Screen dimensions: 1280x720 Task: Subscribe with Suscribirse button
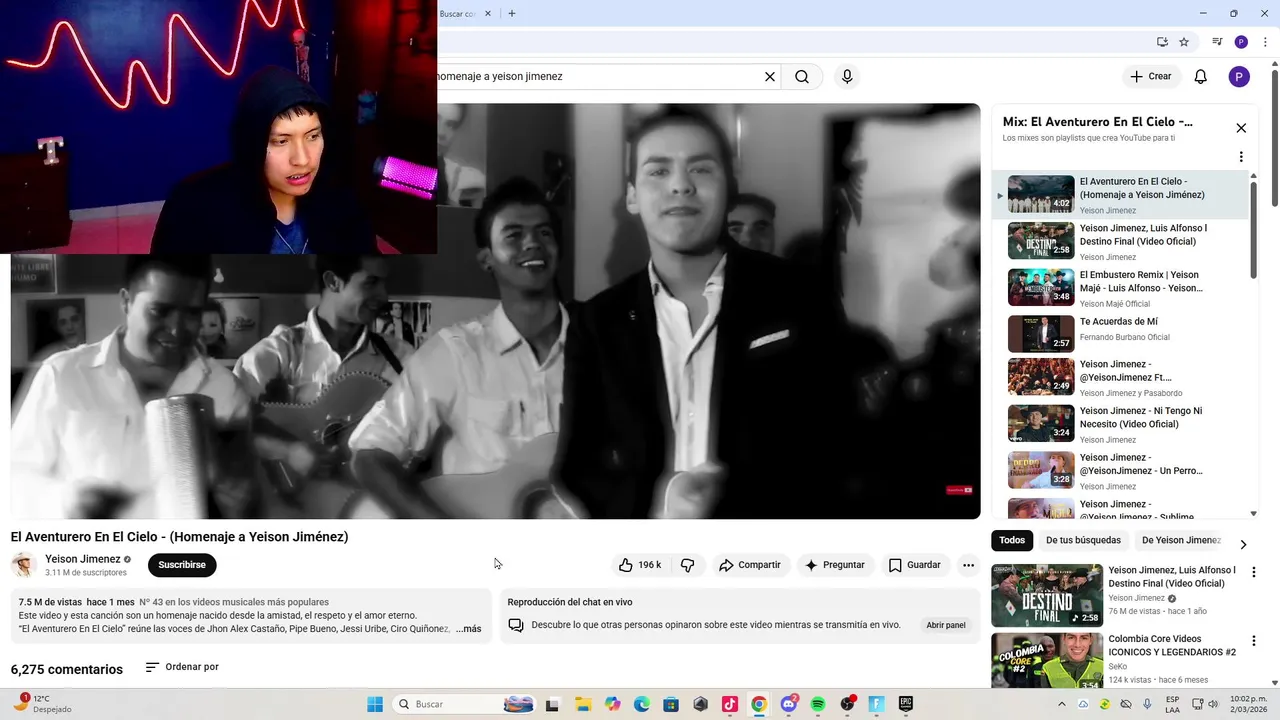[x=182, y=565]
